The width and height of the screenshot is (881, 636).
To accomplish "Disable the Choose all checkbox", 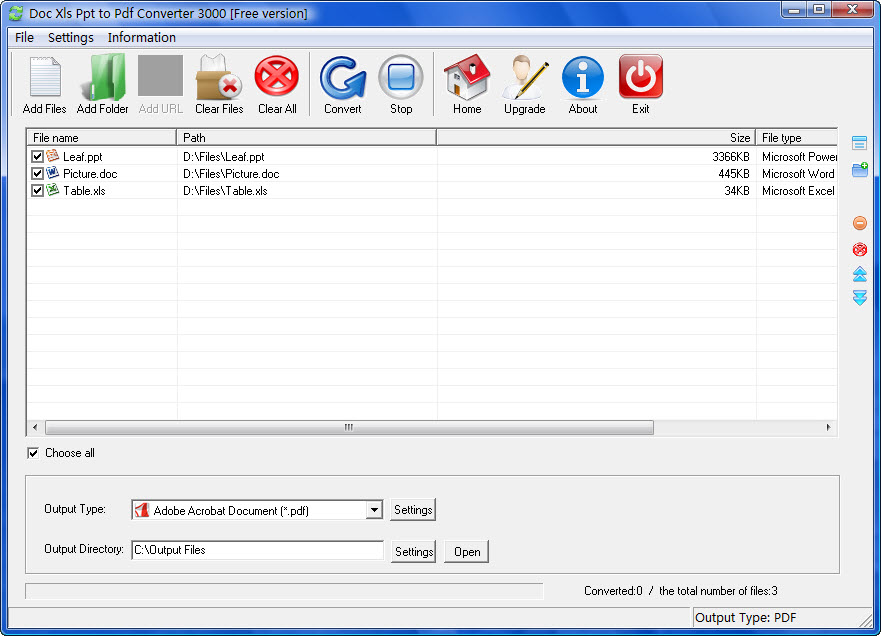I will (x=34, y=452).
